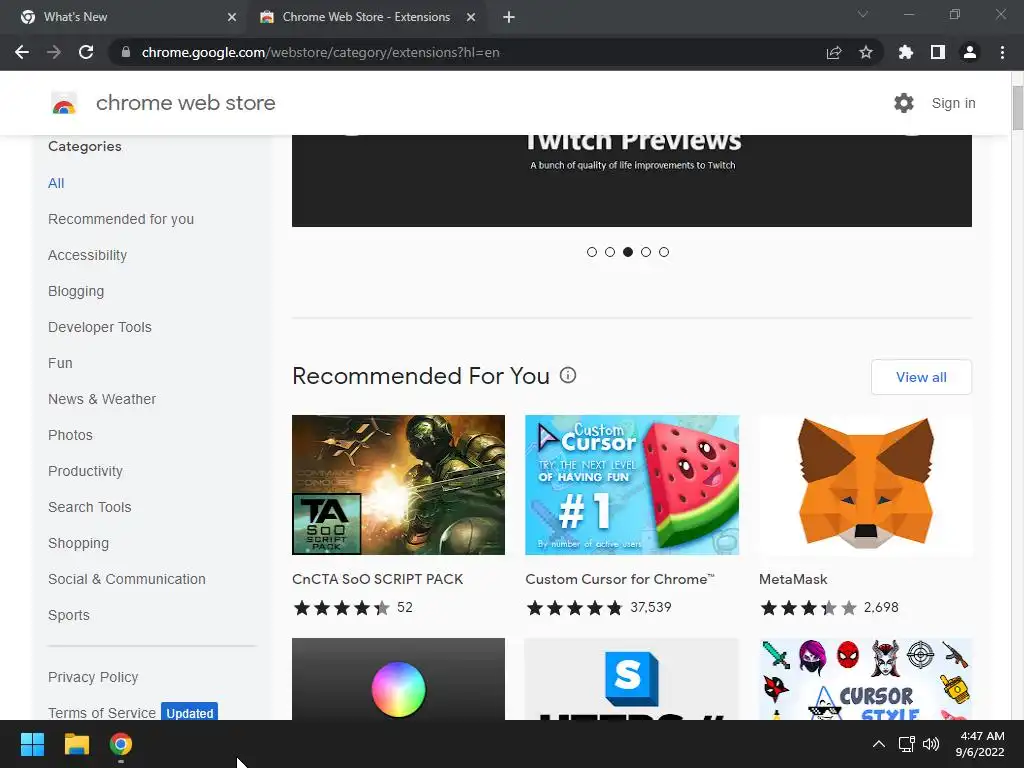Select Chrome Web Store - Extensions tab
This screenshot has height=768, width=1024.
(366, 17)
